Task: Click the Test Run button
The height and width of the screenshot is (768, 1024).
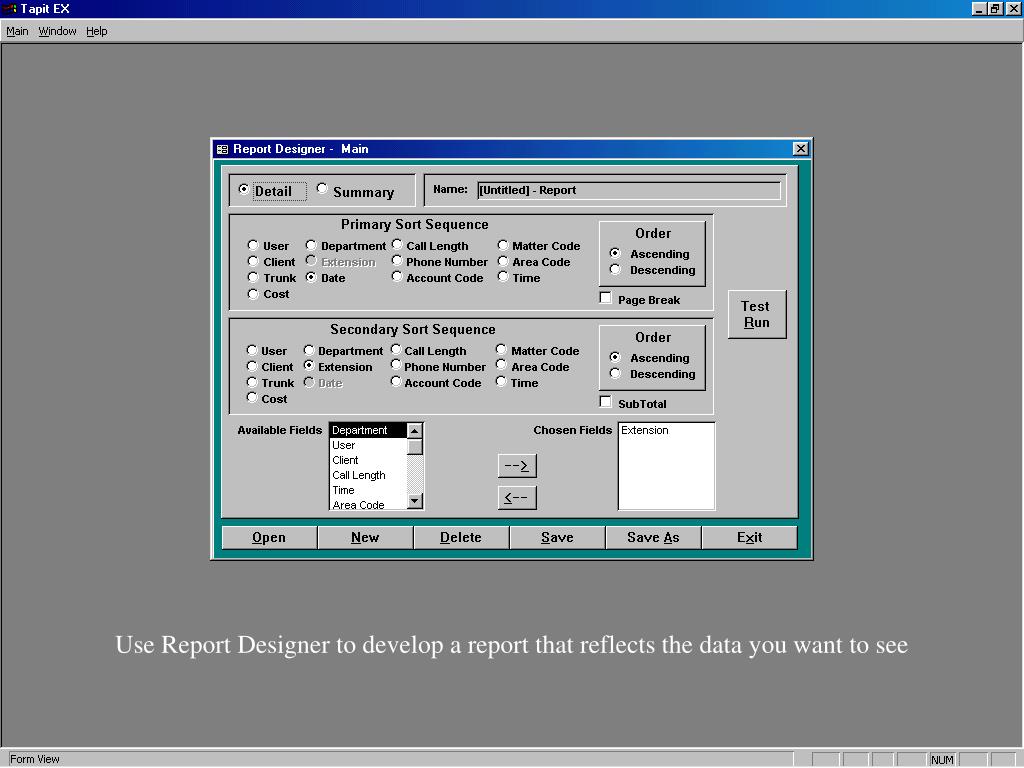Action: (x=757, y=314)
